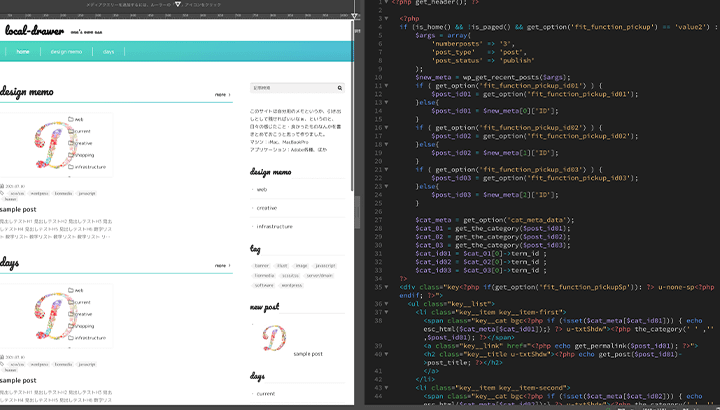
Task: Click the media query funnel icon on ruler
Action: tap(355, 18)
